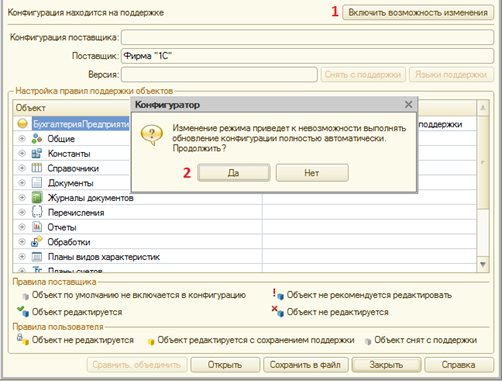502x381 pixels.
Task: Select the Отчеты row text
Action: point(62,227)
